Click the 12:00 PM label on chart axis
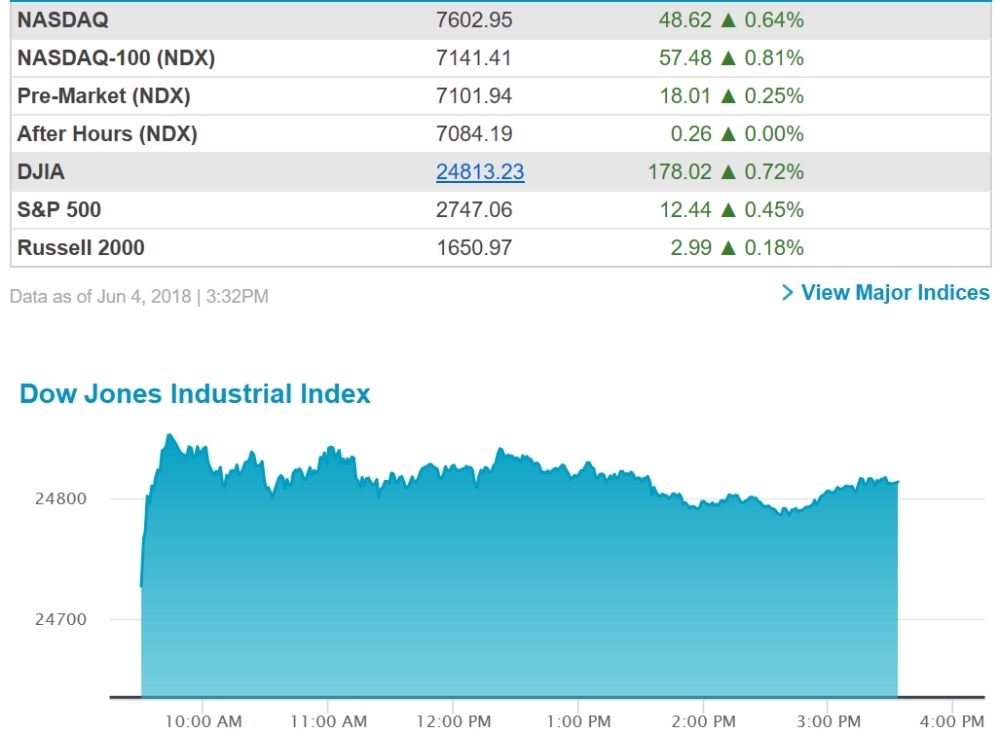The image size is (1000, 734). (x=454, y=721)
